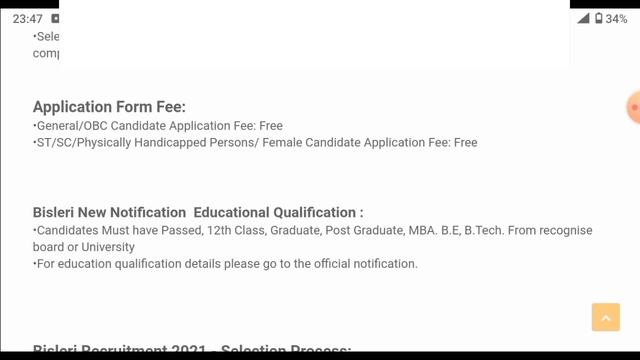The width and height of the screenshot is (640, 360).
Task: Select the Bisleri New Notification Educational Qualification heading
Action: pos(198,212)
